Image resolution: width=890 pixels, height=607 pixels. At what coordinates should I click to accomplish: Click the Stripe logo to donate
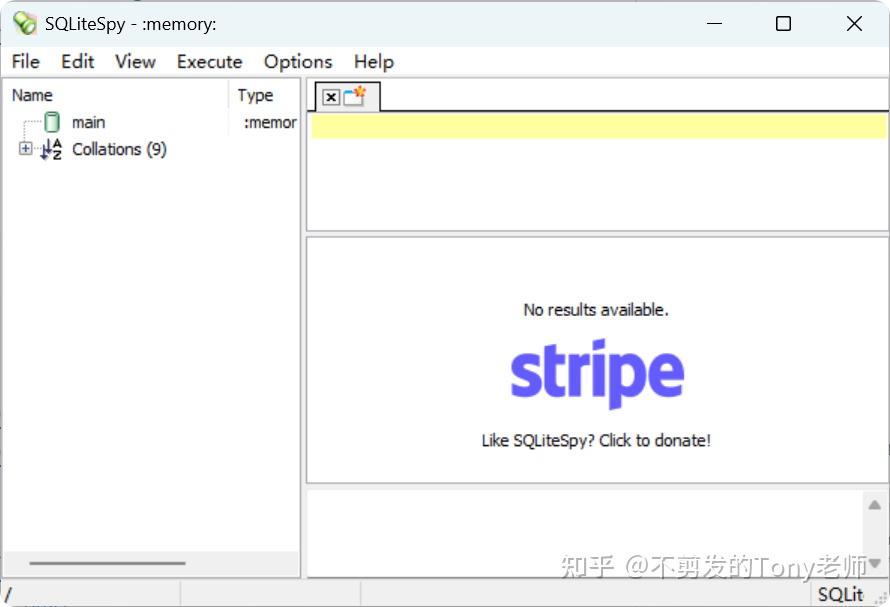tap(596, 373)
